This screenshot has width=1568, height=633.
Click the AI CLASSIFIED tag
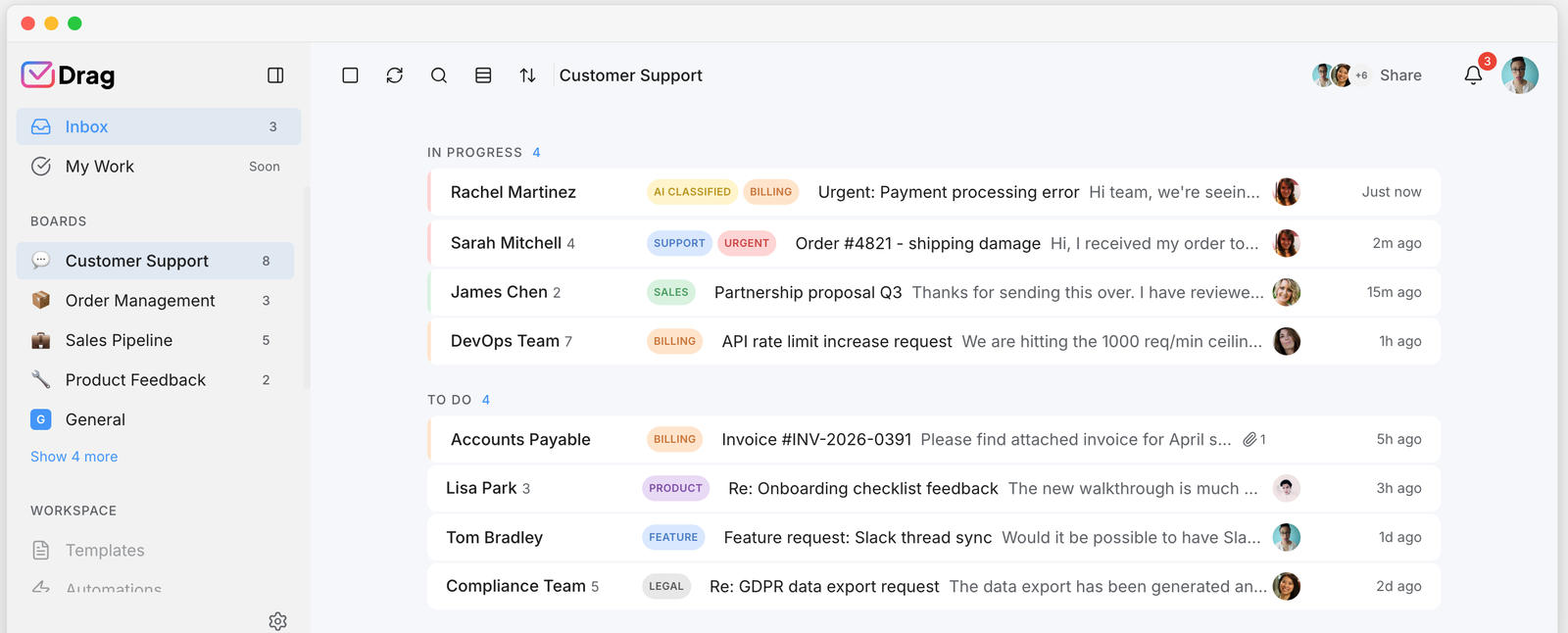[x=692, y=192]
